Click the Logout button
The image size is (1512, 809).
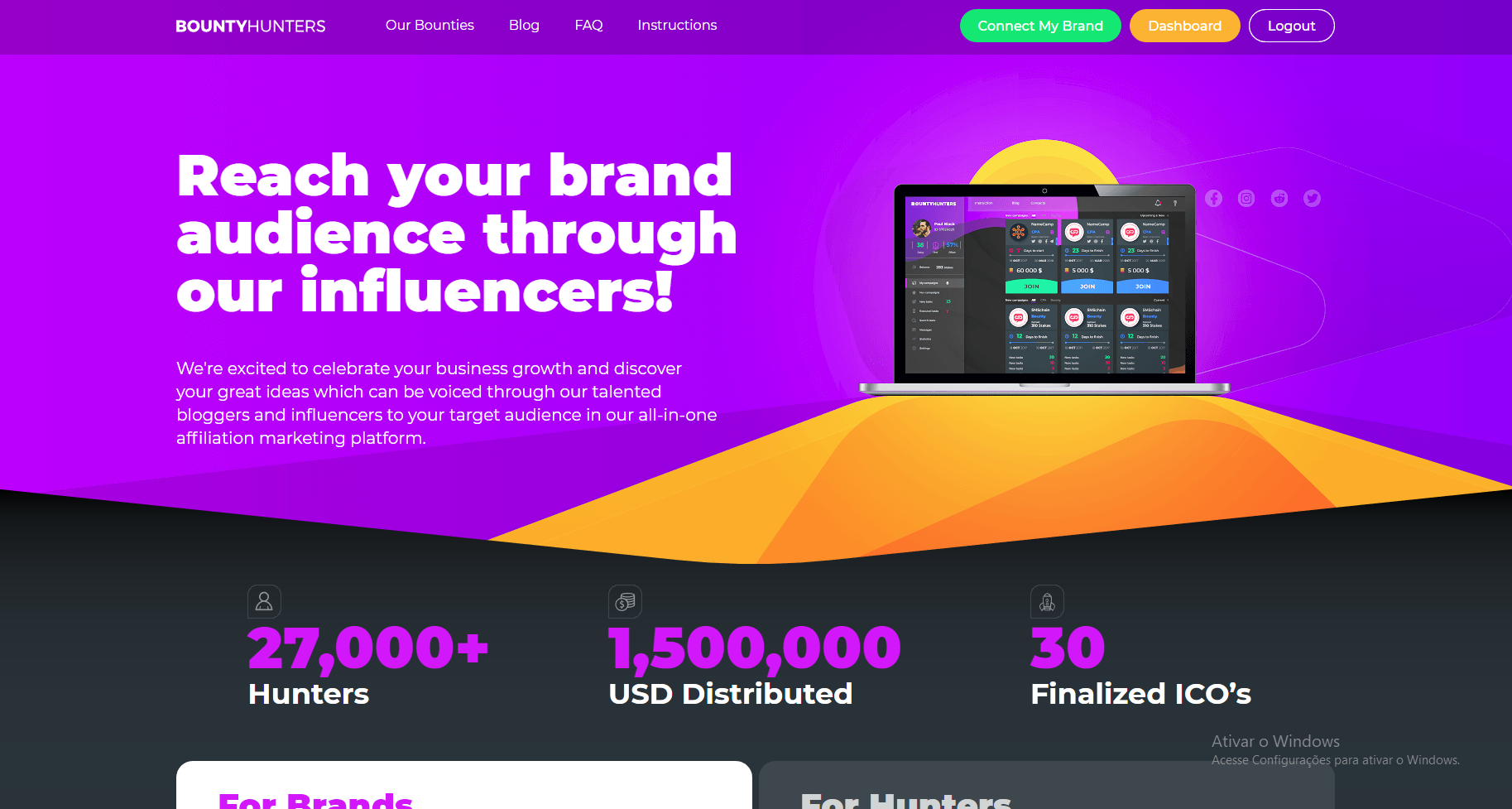pyautogui.click(x=1291, y=26)
